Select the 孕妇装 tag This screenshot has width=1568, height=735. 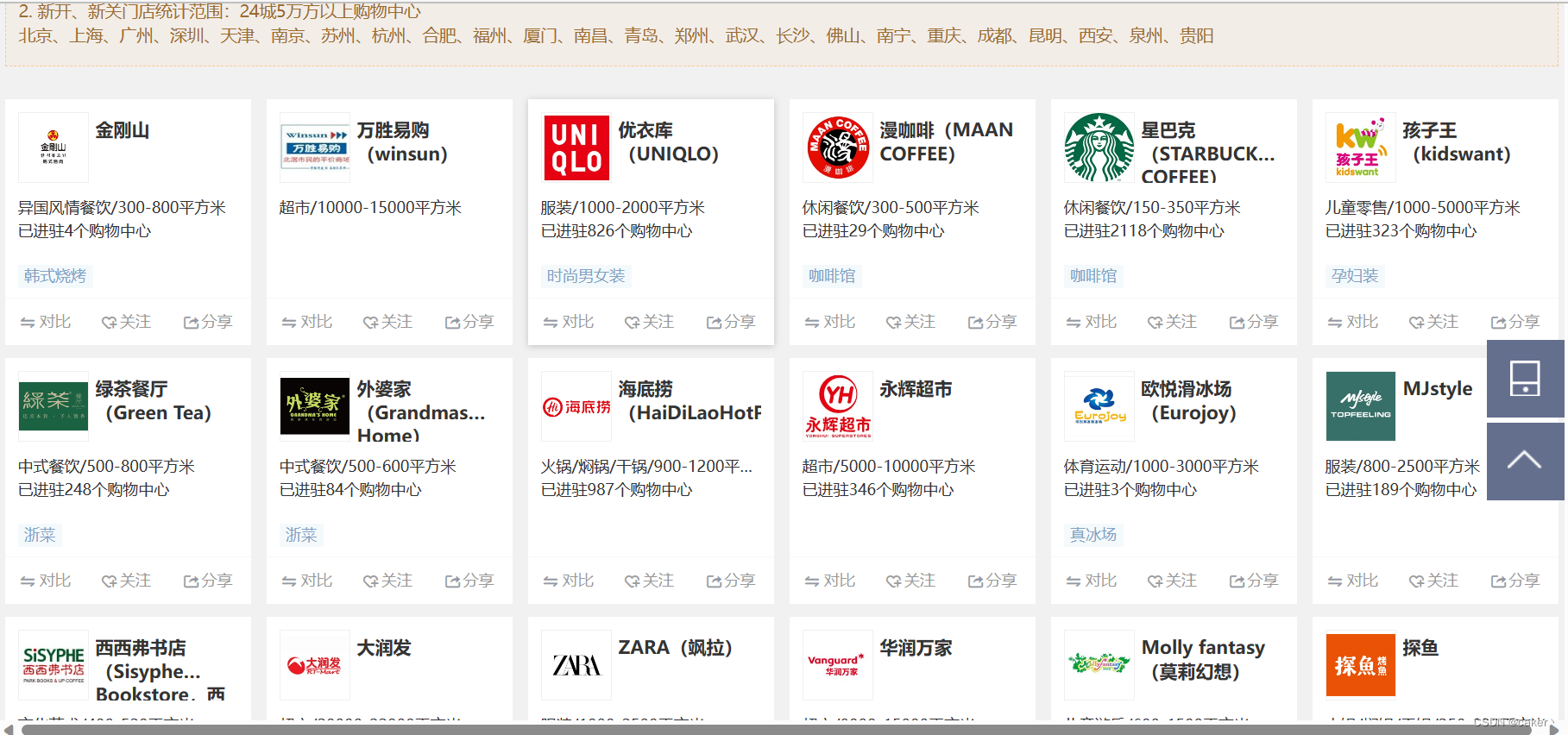[x=1355, y=276]
